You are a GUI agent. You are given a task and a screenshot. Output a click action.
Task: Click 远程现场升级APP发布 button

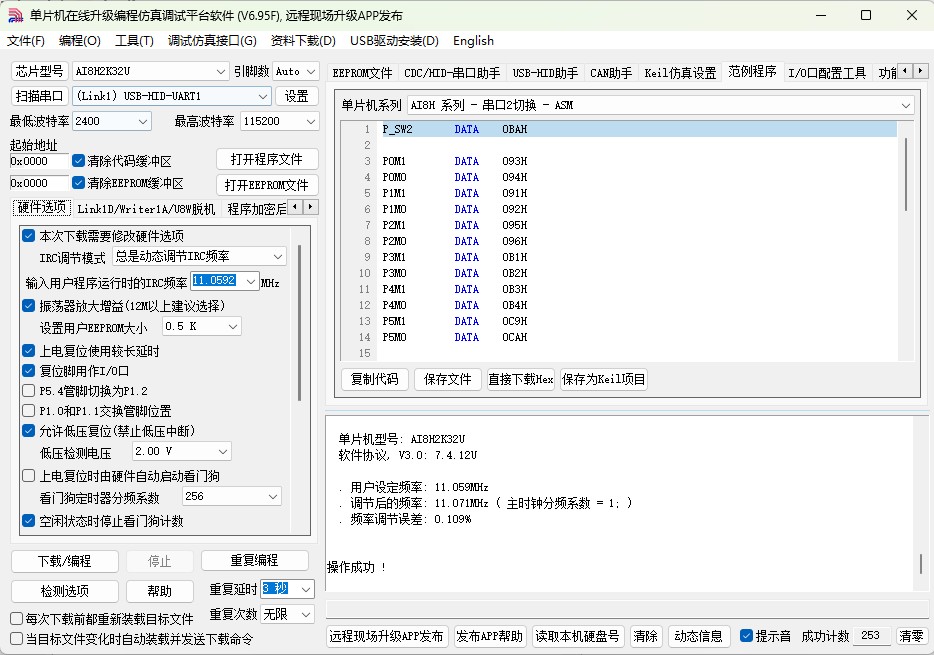[x=386, y=637]
